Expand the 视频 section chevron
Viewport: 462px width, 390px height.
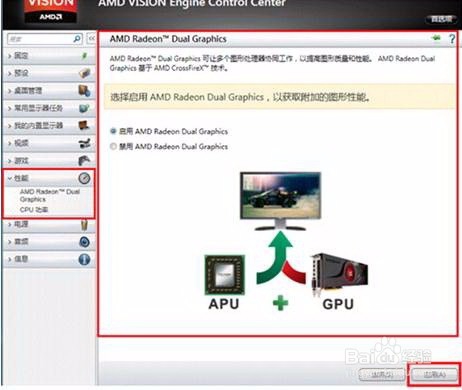point(10,143)
